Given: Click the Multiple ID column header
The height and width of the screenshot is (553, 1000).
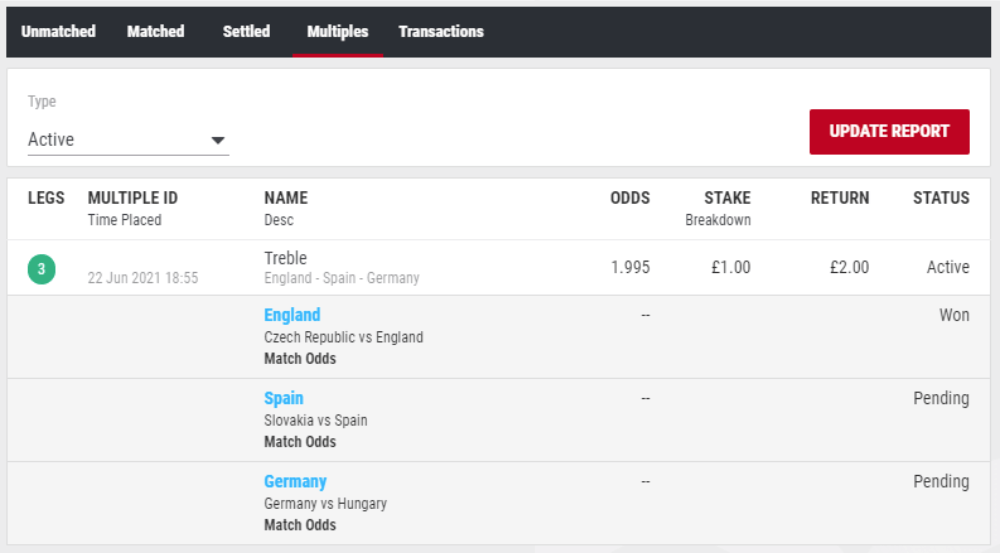Looking at the screenshot, I should pyautogui.click(x=133, y=198).
